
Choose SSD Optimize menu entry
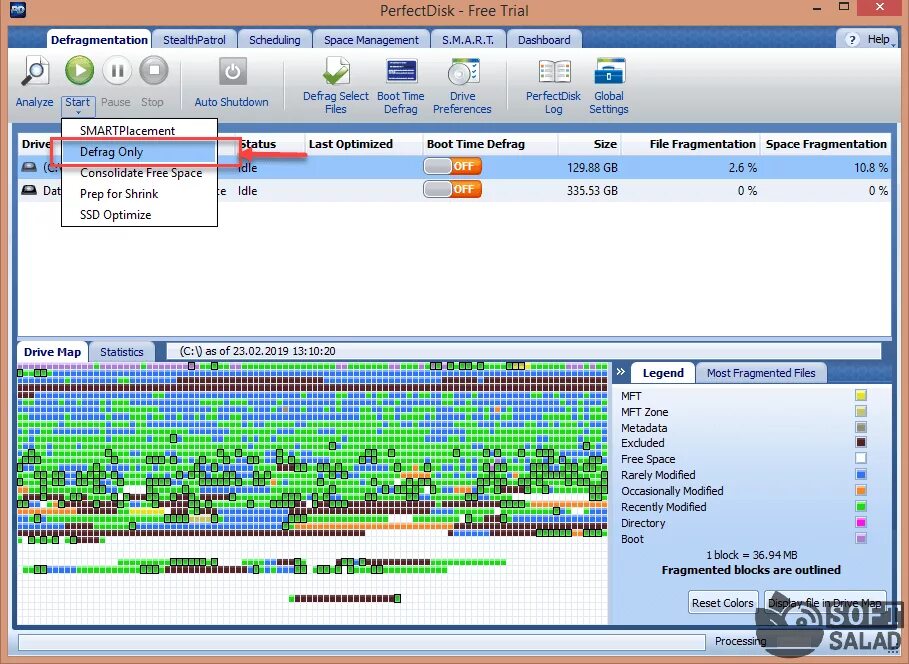pyautogui.click(x=139, y=215)
